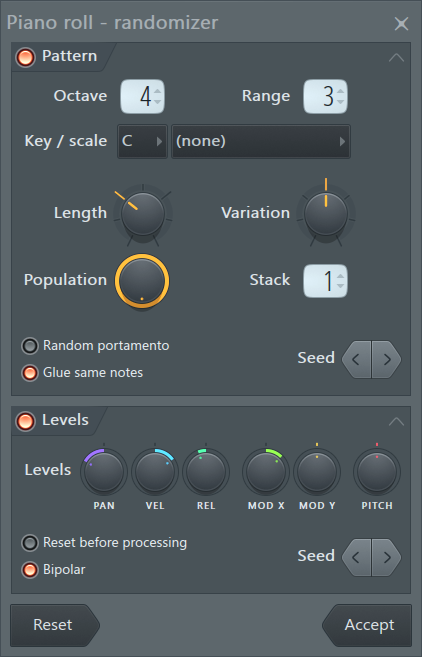Screen dimensions: 422x657
Task: Toggle the Pattern section enable light
Action: [x=25, y=57]
